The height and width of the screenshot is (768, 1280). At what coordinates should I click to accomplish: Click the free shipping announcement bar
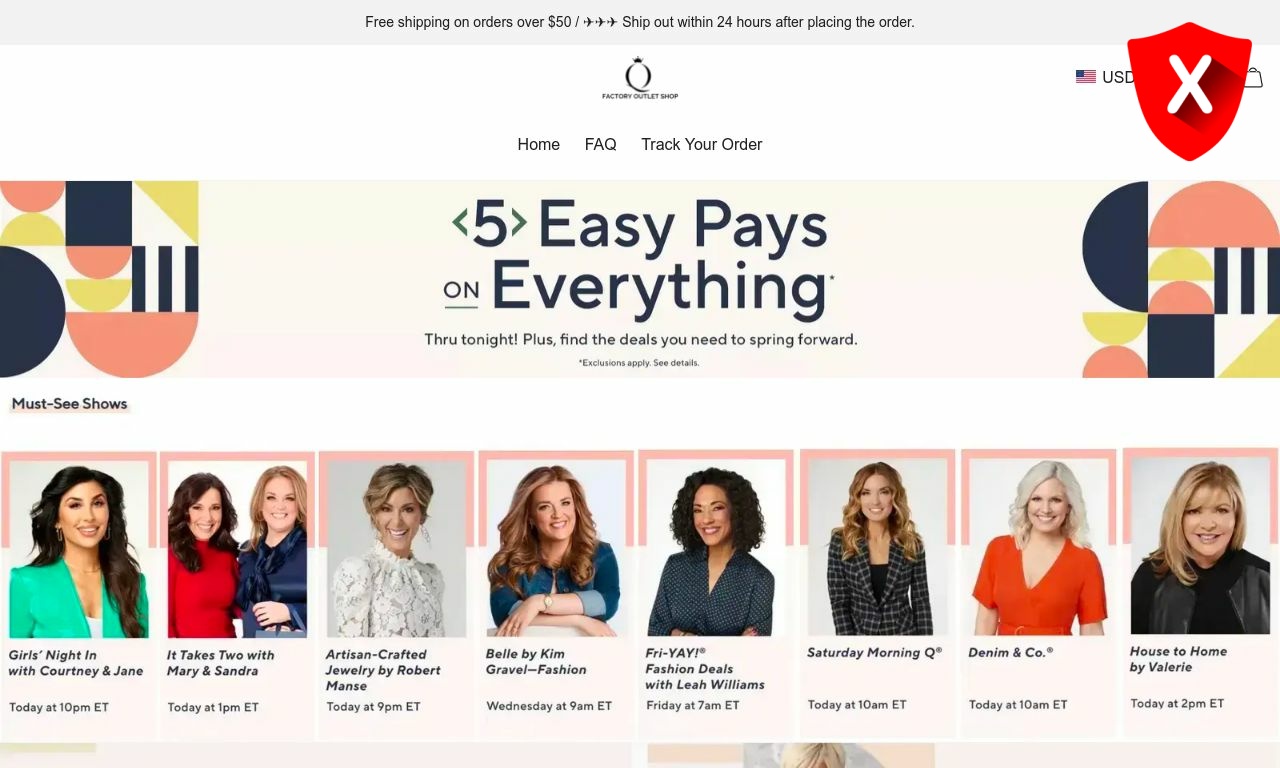[x=640, y=22]
